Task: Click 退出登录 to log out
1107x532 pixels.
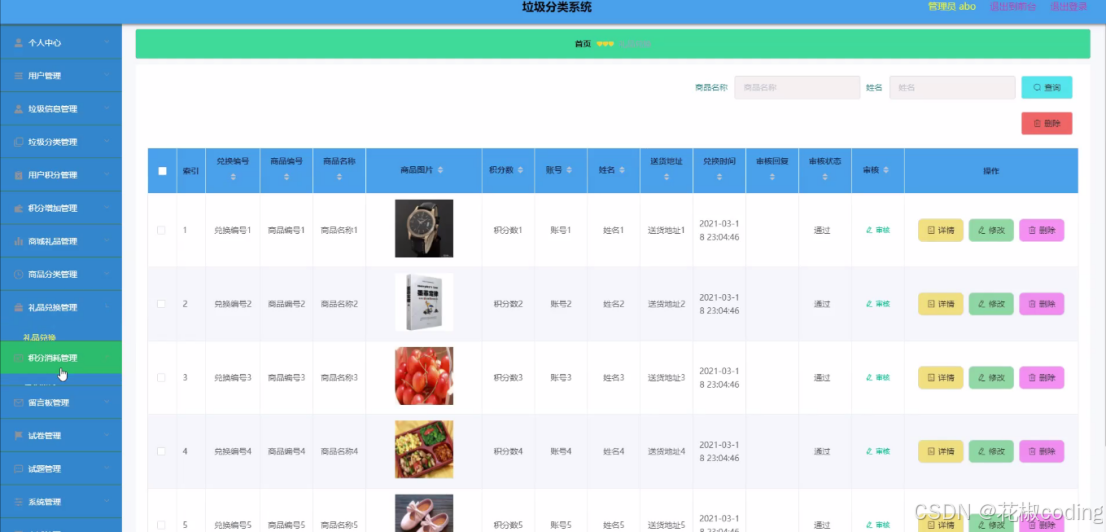Action: [x=1069, y=6]
